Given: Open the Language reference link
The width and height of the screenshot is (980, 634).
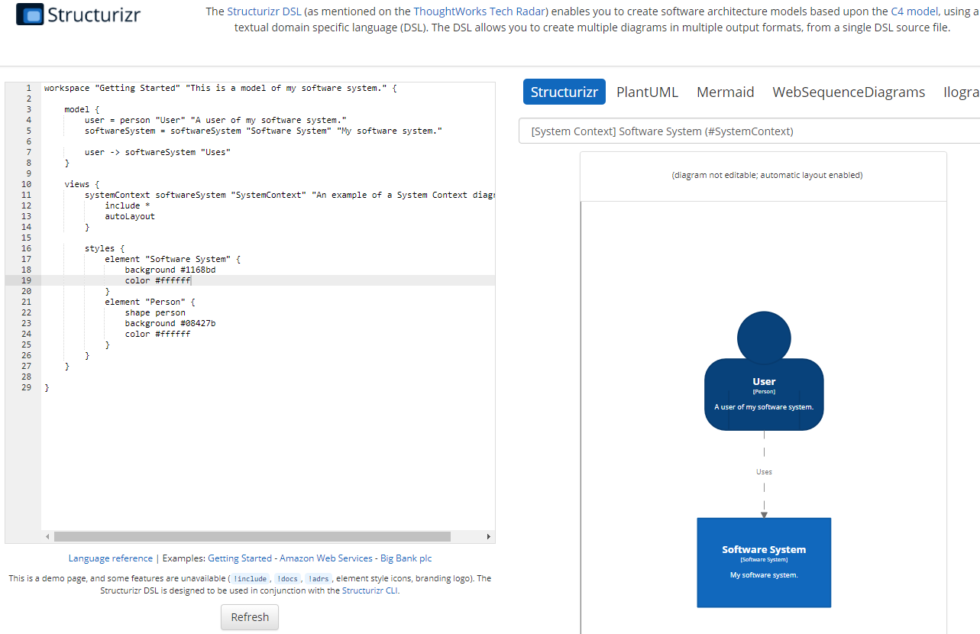Looking at the screenshot, I should point(110,558).
